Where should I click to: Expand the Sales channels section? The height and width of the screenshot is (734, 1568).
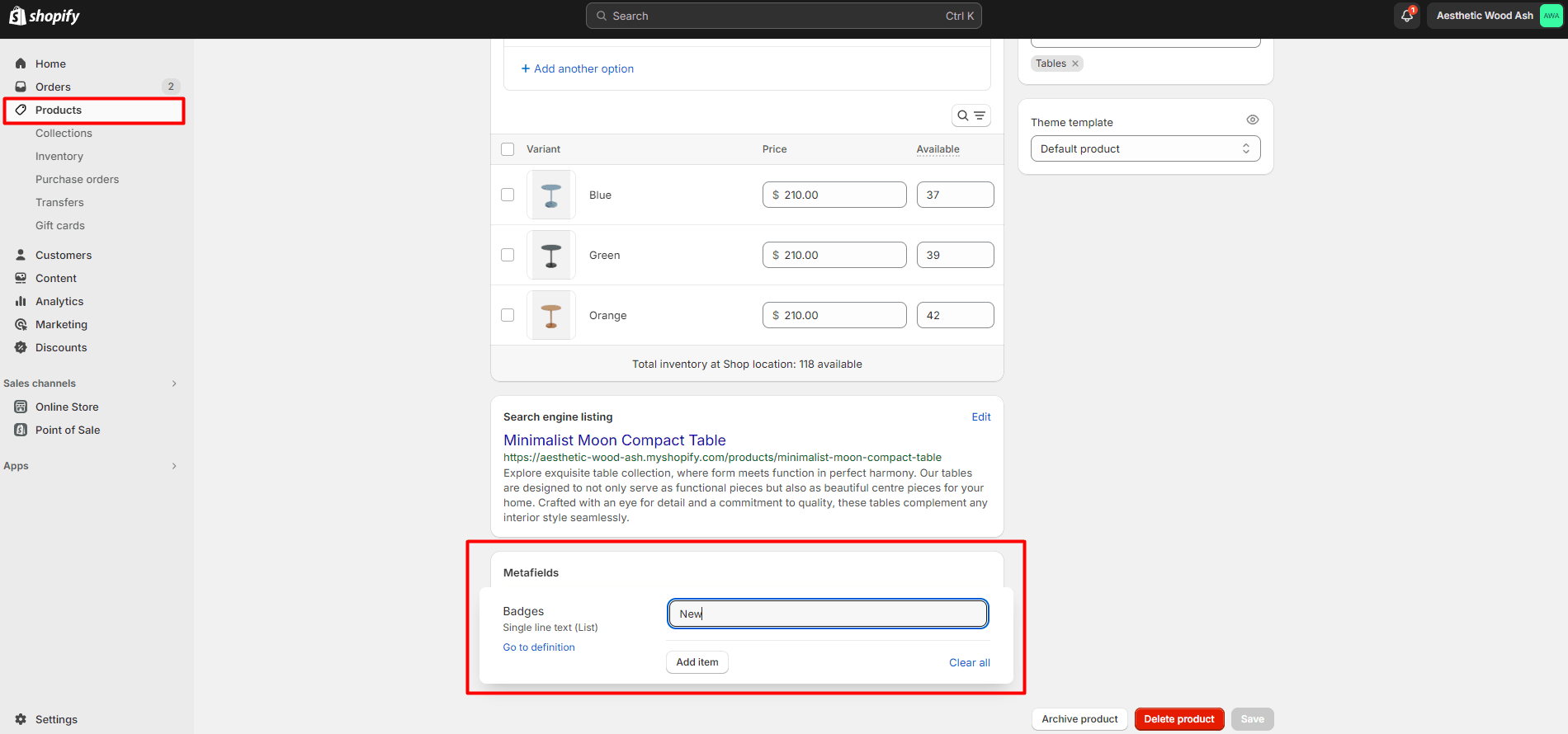(x=174, y=383)
